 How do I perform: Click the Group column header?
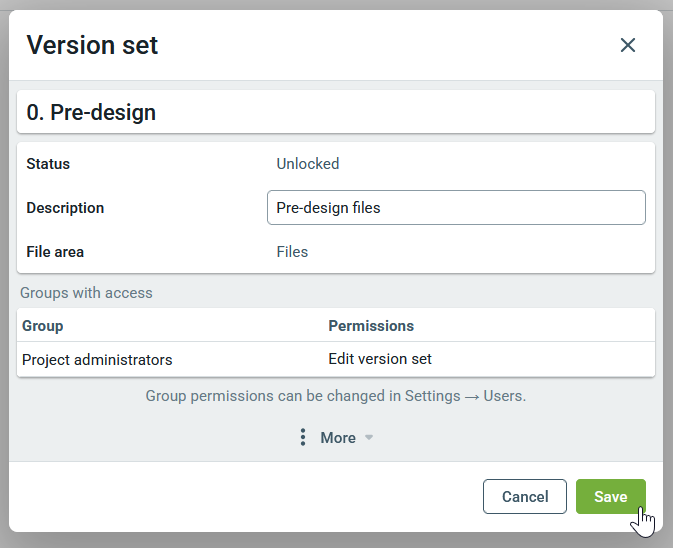43,326
